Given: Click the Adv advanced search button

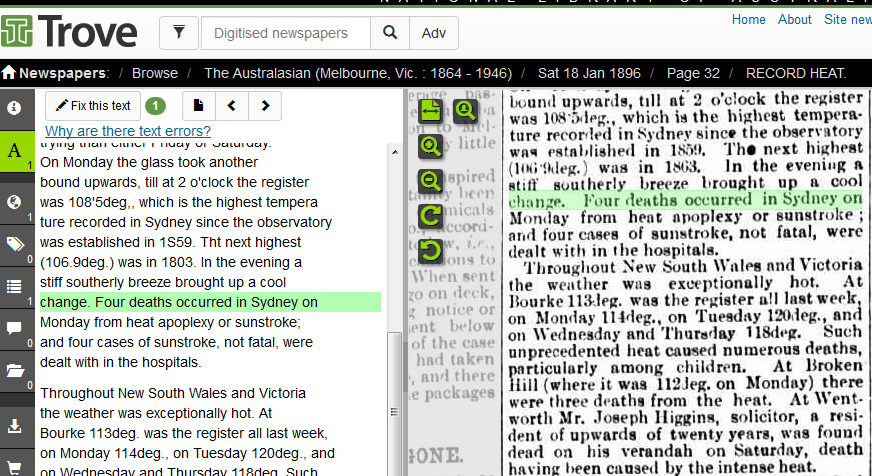Looking at the screenshot, I should click(x=433, y=33).
